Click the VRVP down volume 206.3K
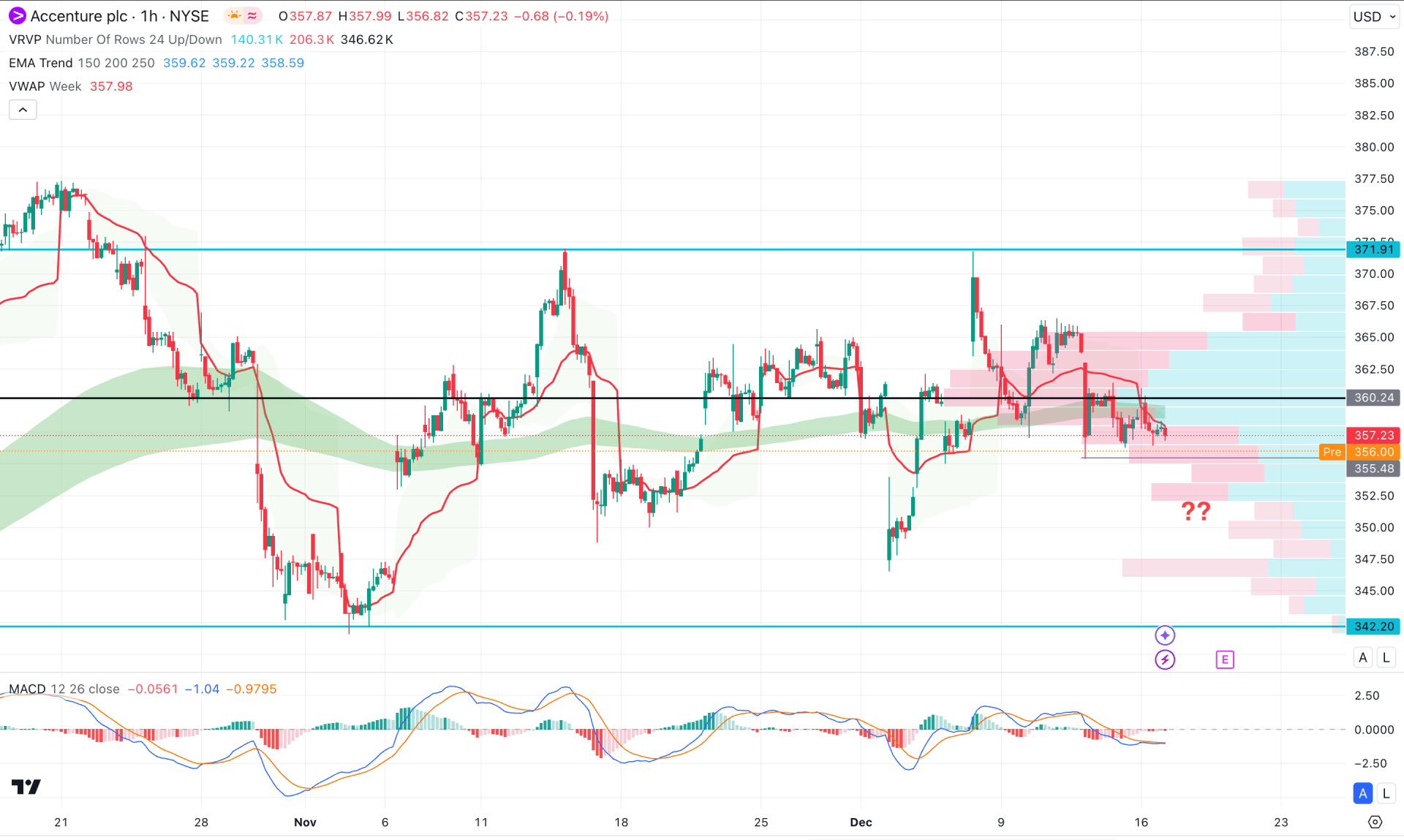 pos(312,39)
